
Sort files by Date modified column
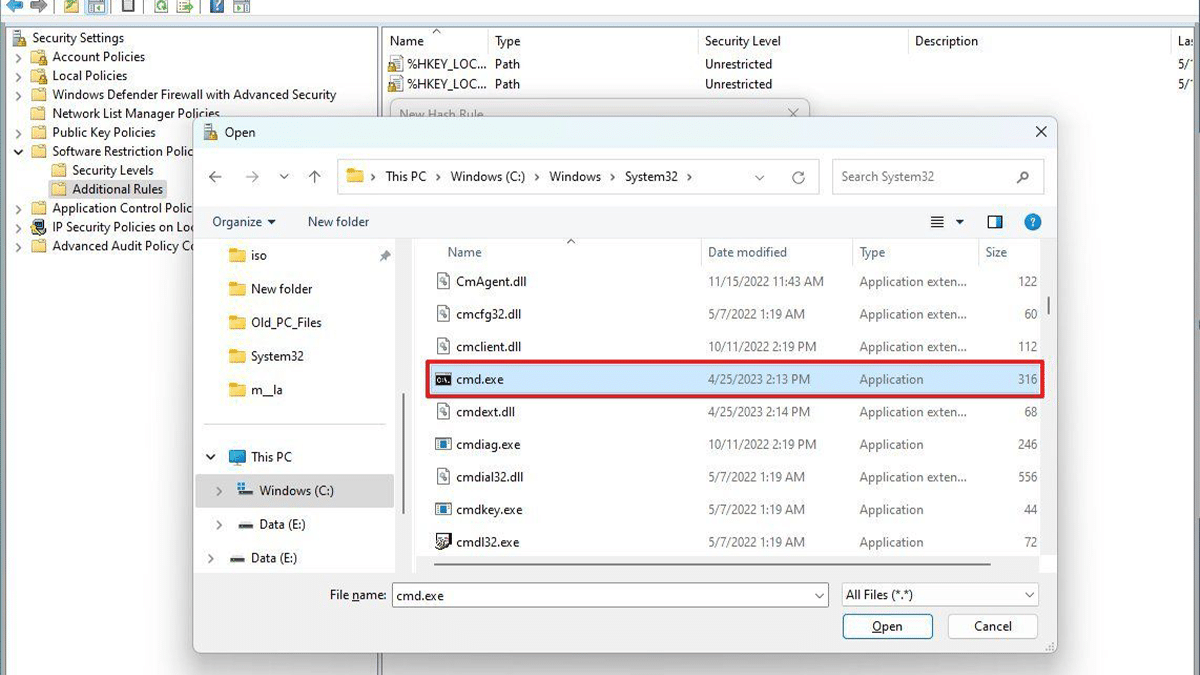747,253
